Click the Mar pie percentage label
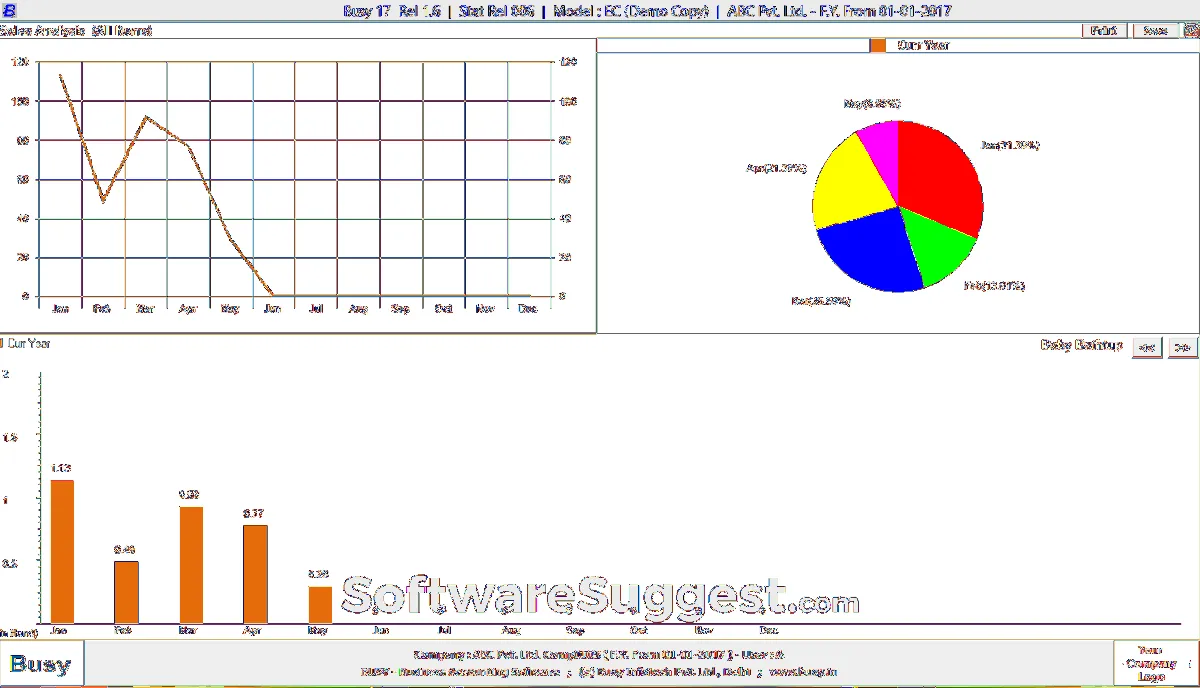The image size is (1200, 688). pyautogui.click(x=820, y=300)
